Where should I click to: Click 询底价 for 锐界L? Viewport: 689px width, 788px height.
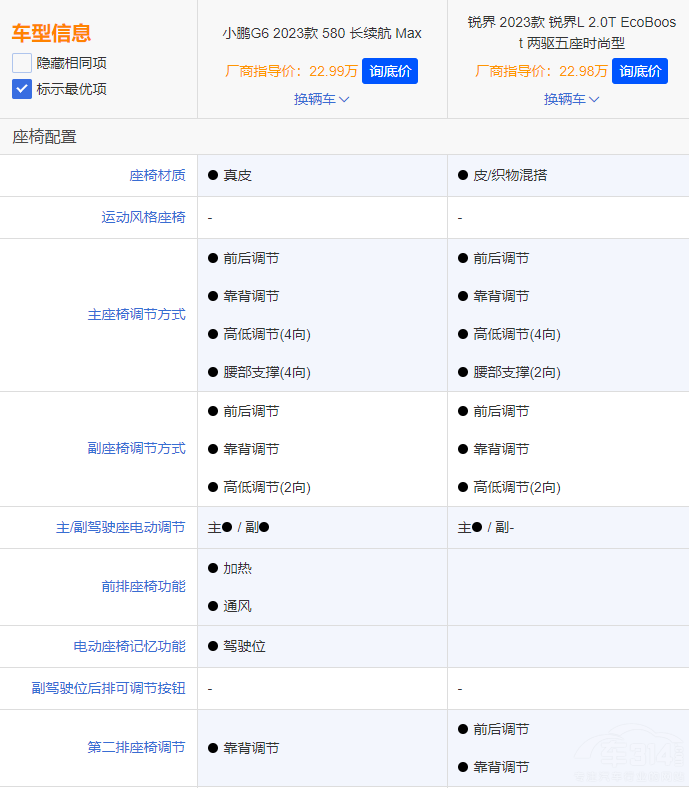(x=639, y=71)
